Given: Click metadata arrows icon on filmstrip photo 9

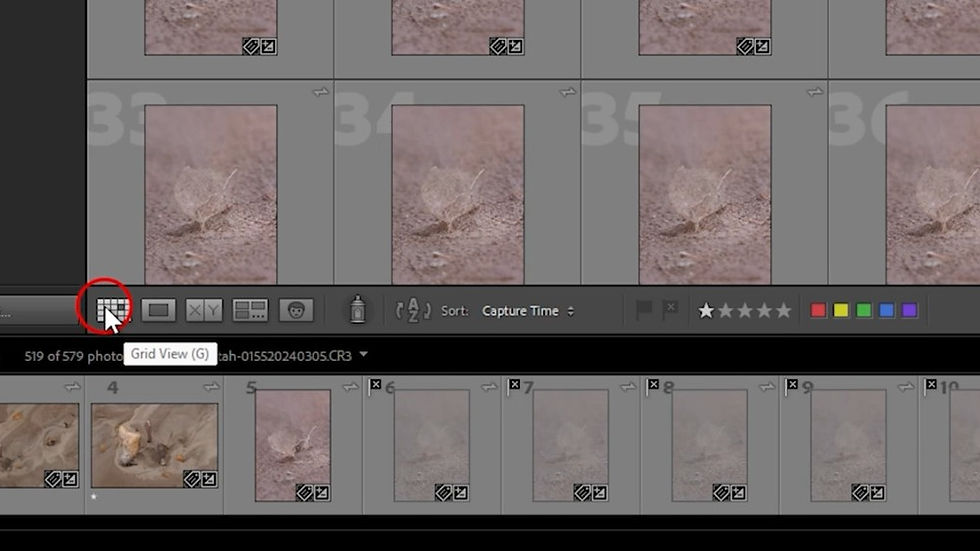Looking at the screenshot, I should click(x=906, y=387).
